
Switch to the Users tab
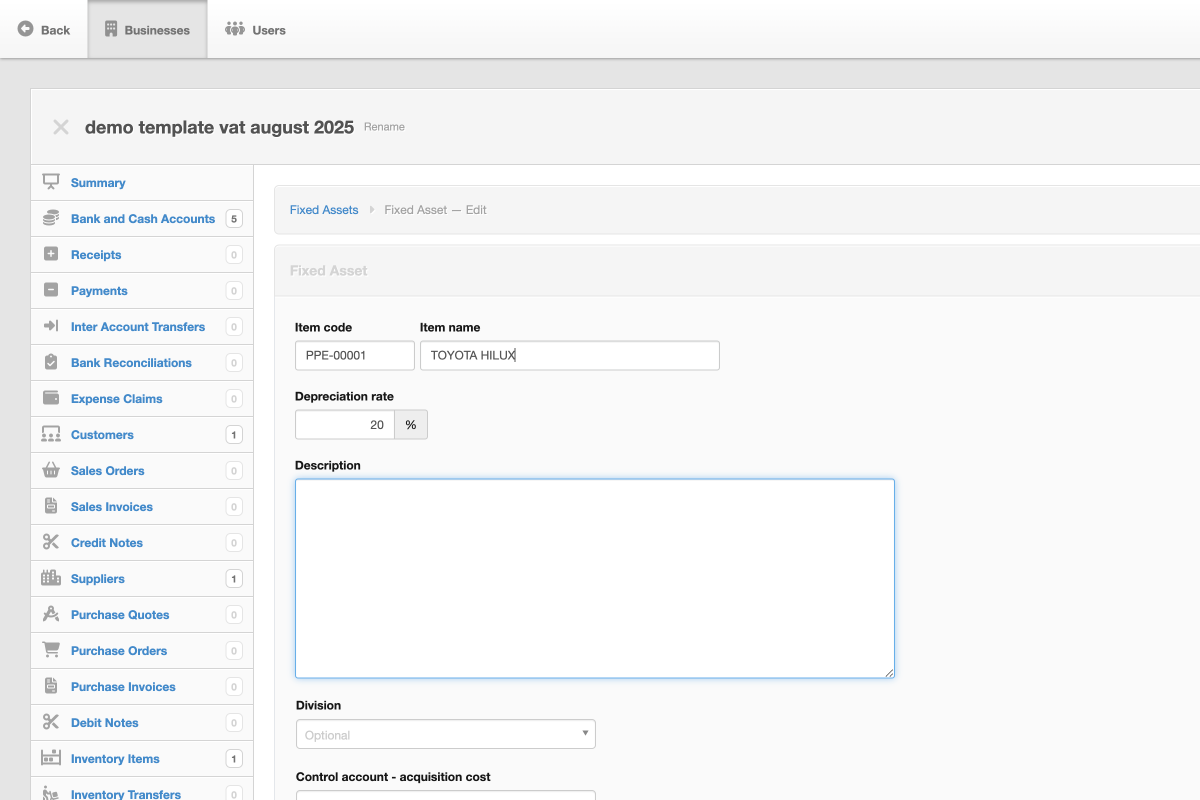coord(256,30)
